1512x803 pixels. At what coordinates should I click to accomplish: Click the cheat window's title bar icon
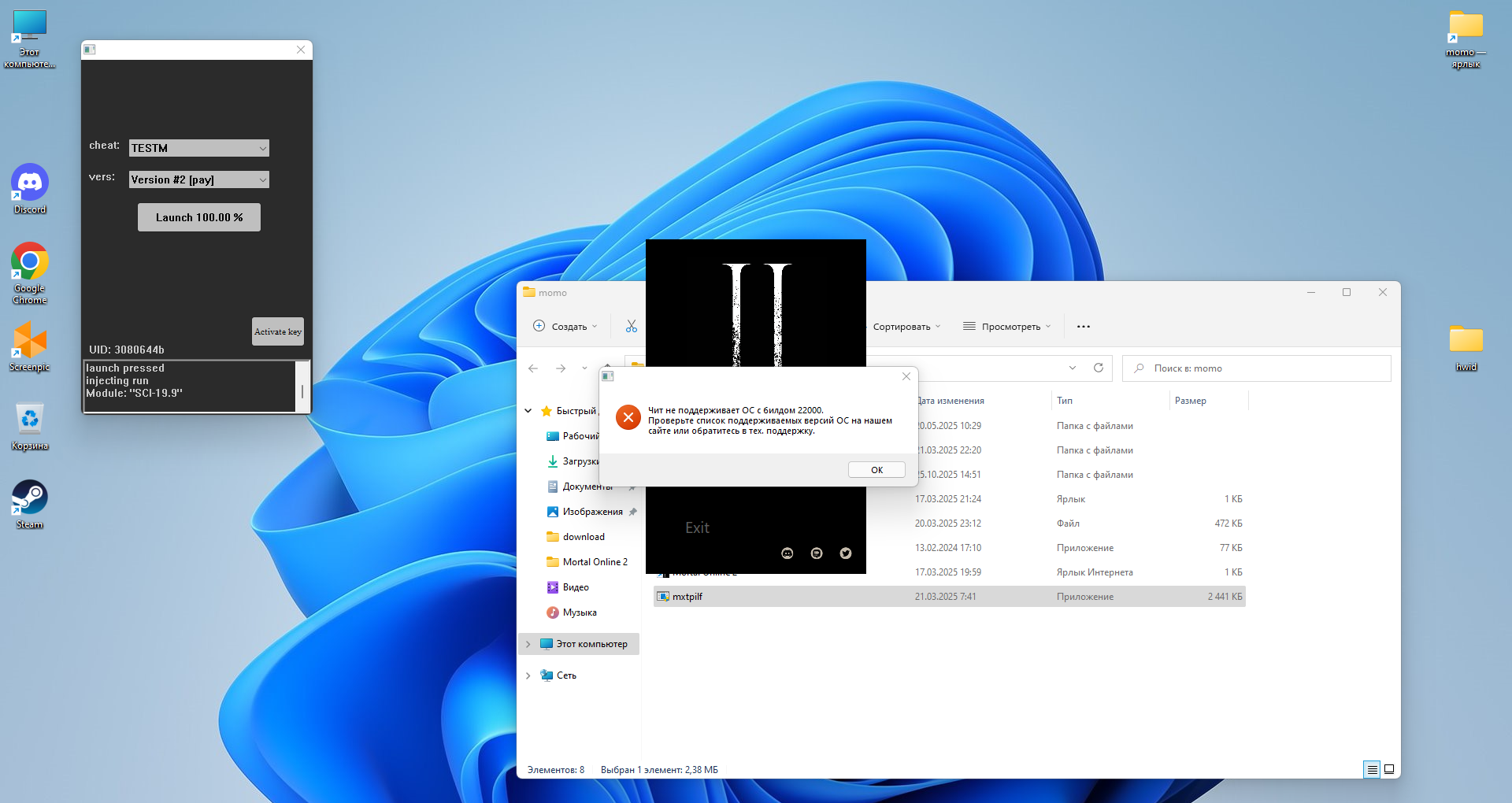(x=90, y=50)
